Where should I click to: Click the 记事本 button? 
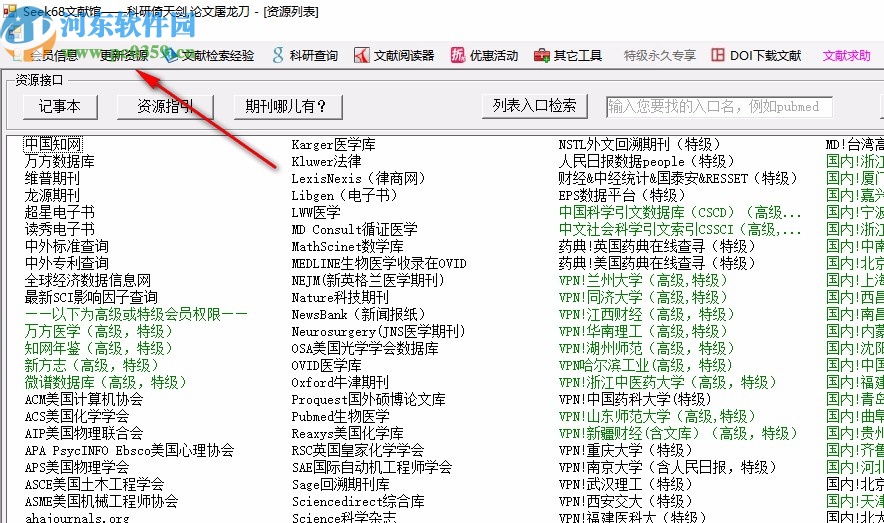tap(60, 107)
